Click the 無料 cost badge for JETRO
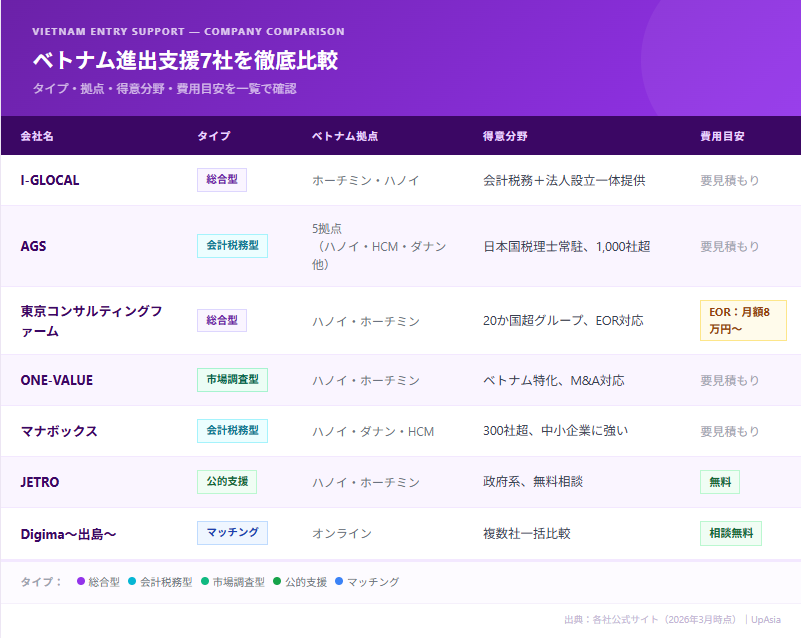Viewport: 801px width, 638px height. 720,482
